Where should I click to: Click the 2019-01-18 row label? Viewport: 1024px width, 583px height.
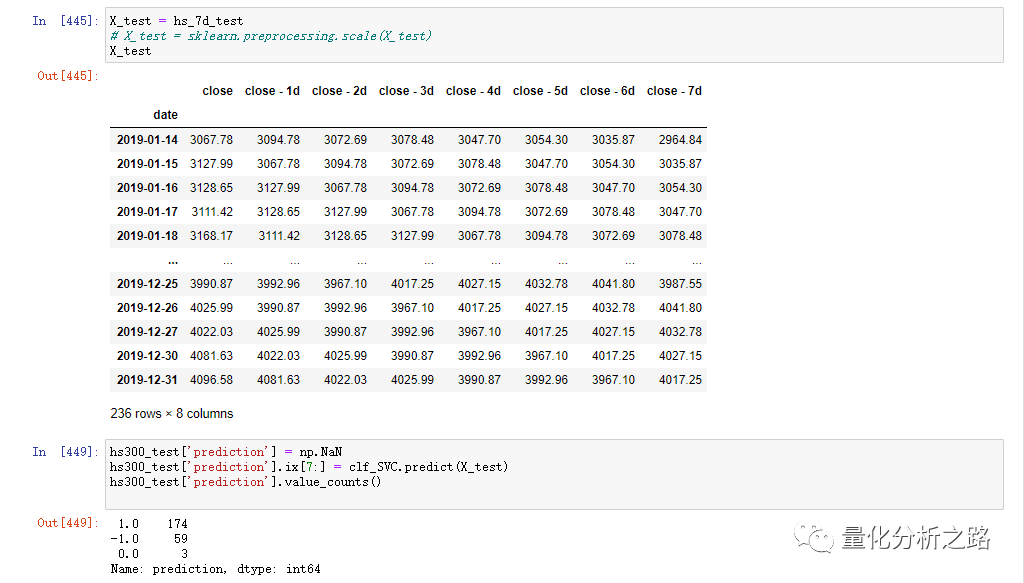click(x=147, y=236)
